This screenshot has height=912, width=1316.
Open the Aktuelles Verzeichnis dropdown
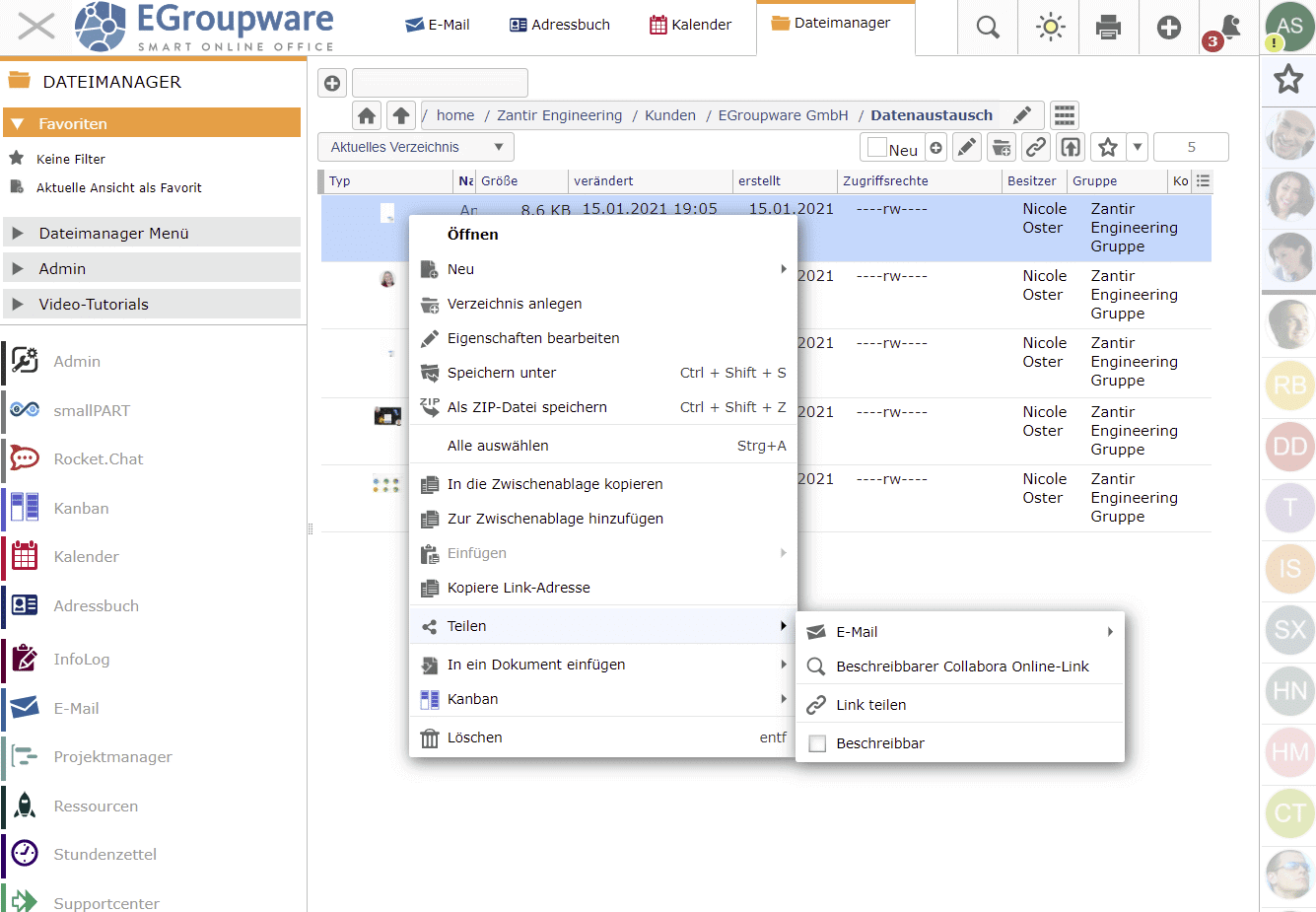pyautogui.click(x=415, y=147)
